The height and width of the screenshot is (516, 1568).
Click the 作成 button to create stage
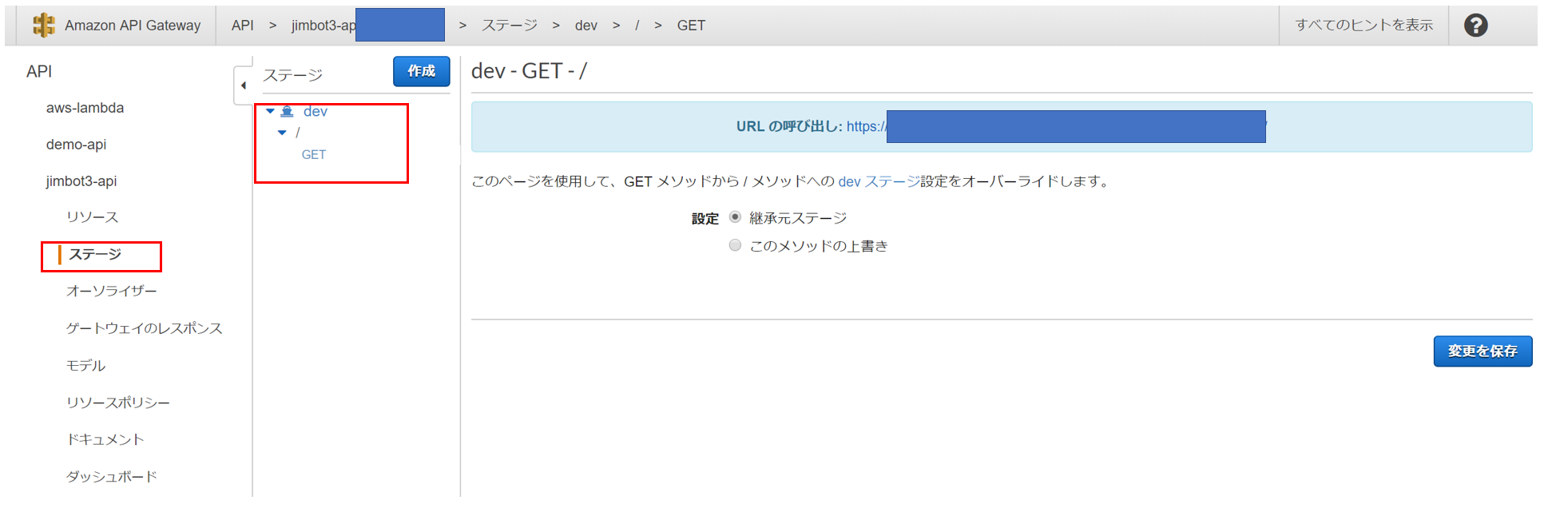pos(422,71)
